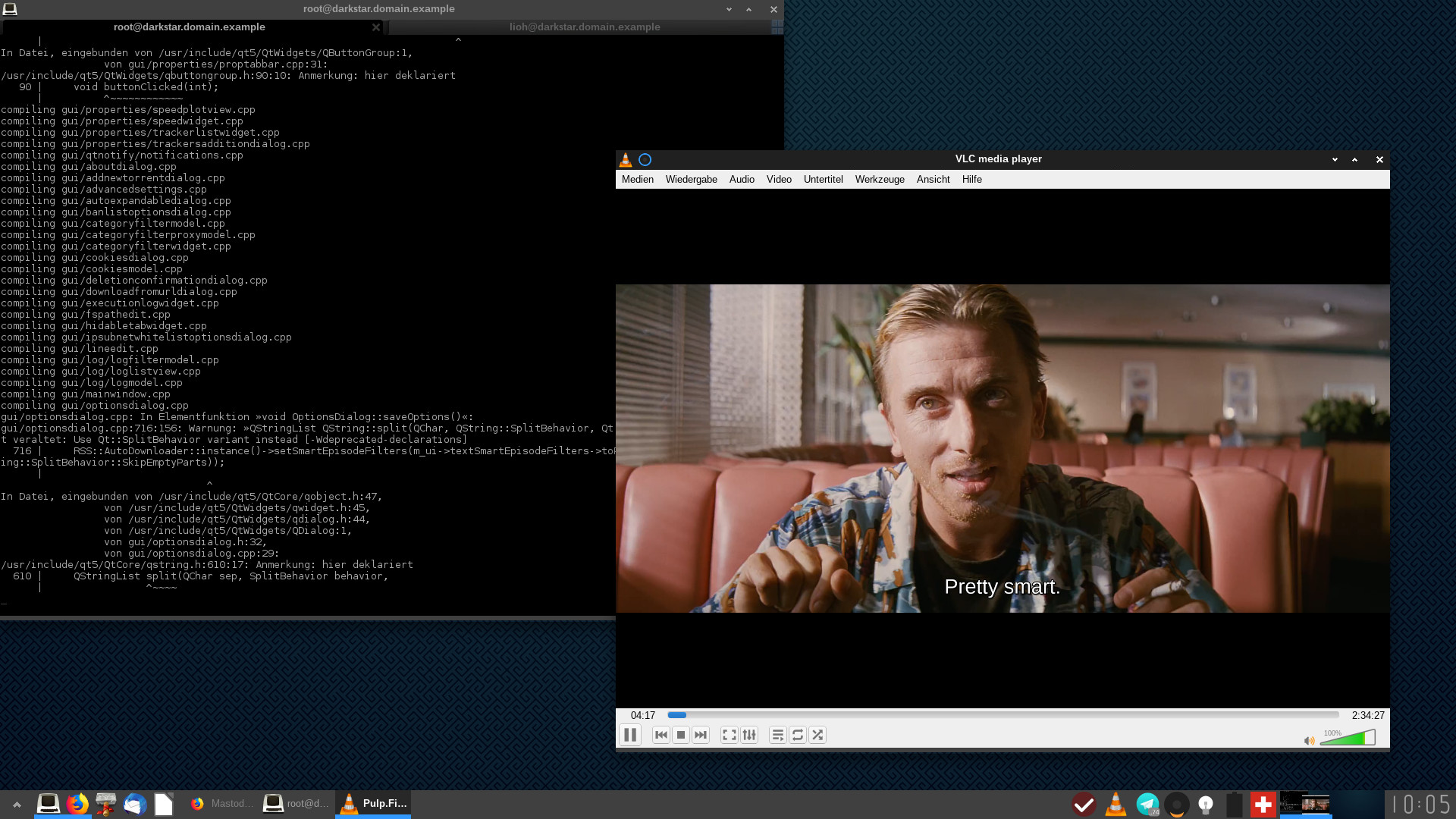This screenshot has width=1456, height=819.
Task: Click the battery tray icon
Action: pos(1235,805)
